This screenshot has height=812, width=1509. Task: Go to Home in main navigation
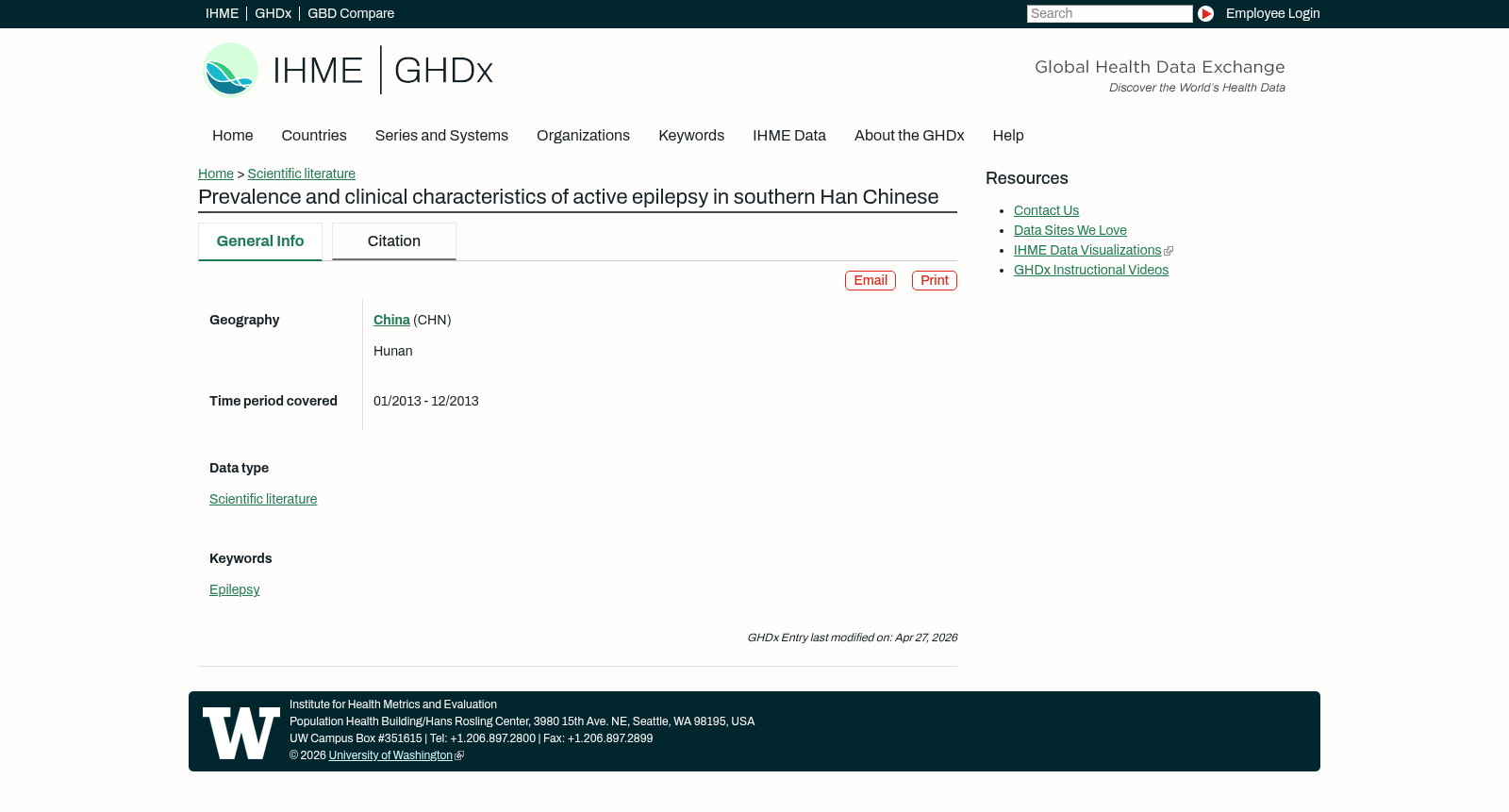(x=233, y=136)
